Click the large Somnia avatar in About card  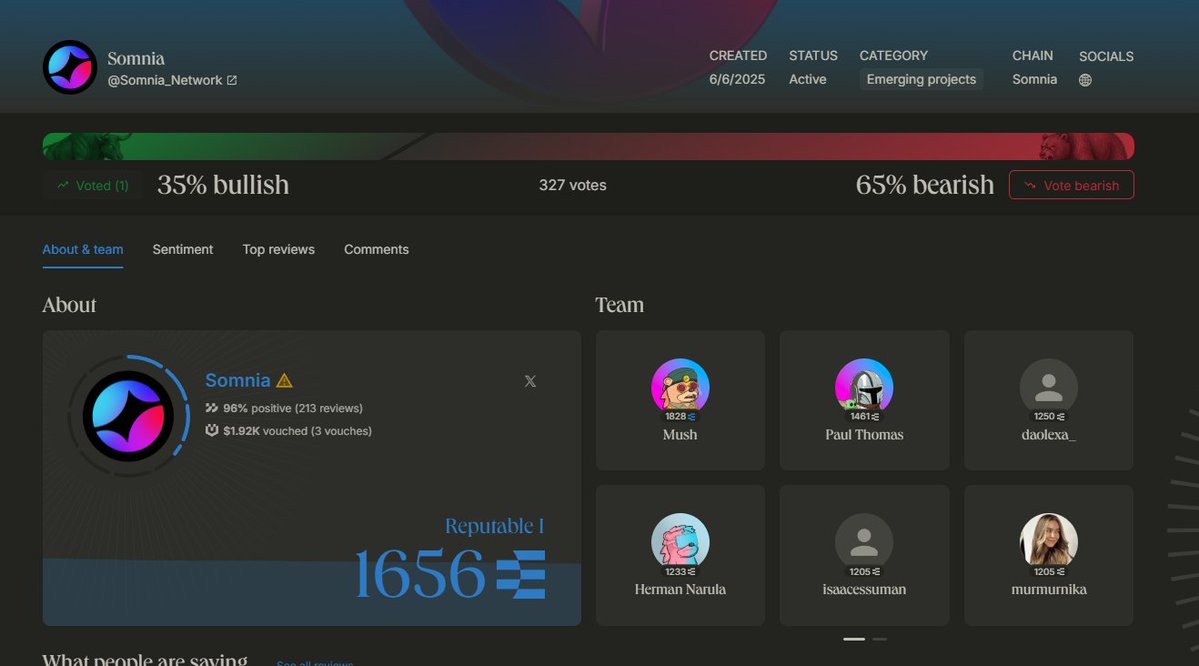128,416
